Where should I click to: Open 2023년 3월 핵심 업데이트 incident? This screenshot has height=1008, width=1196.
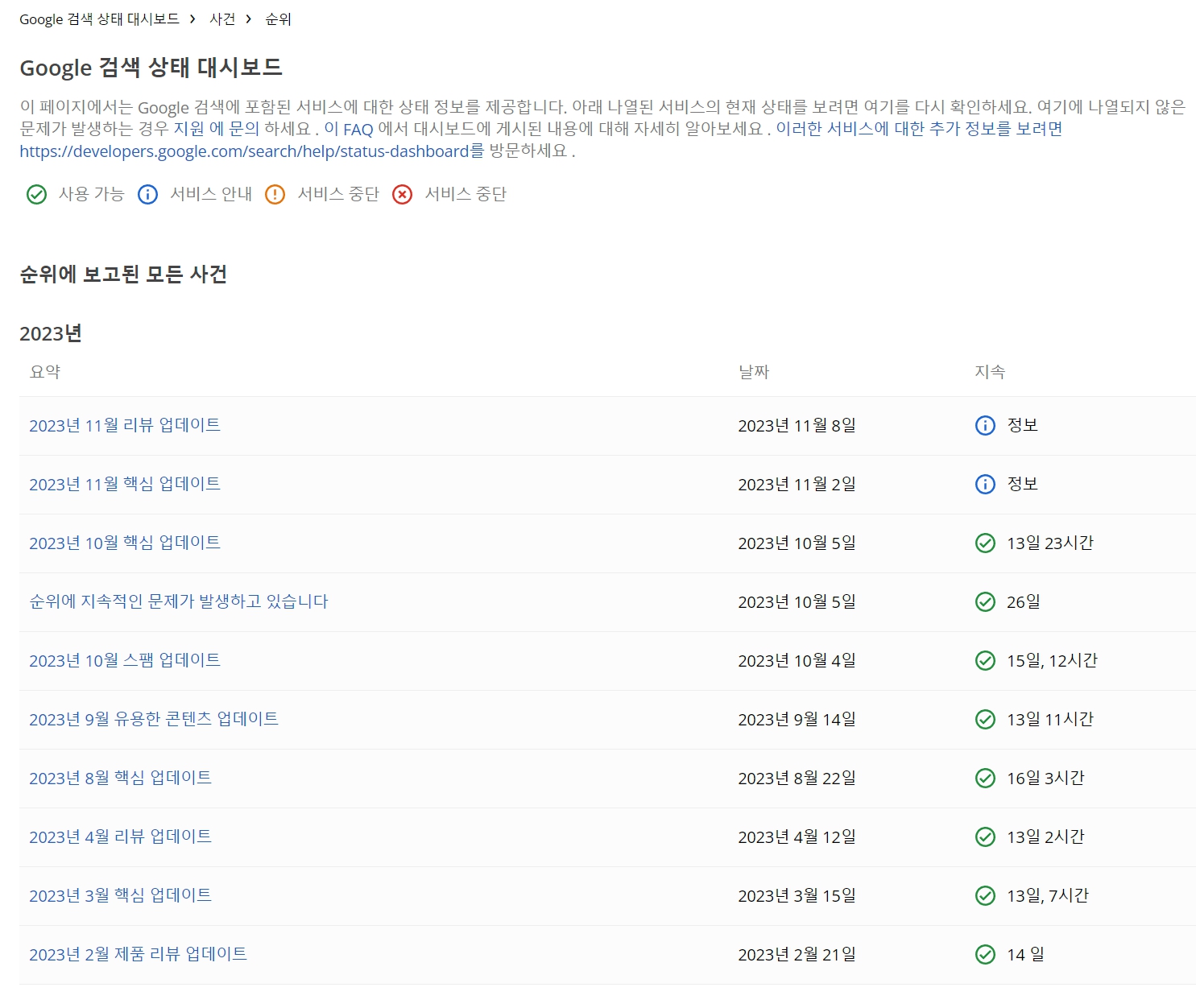pos(121,895)
